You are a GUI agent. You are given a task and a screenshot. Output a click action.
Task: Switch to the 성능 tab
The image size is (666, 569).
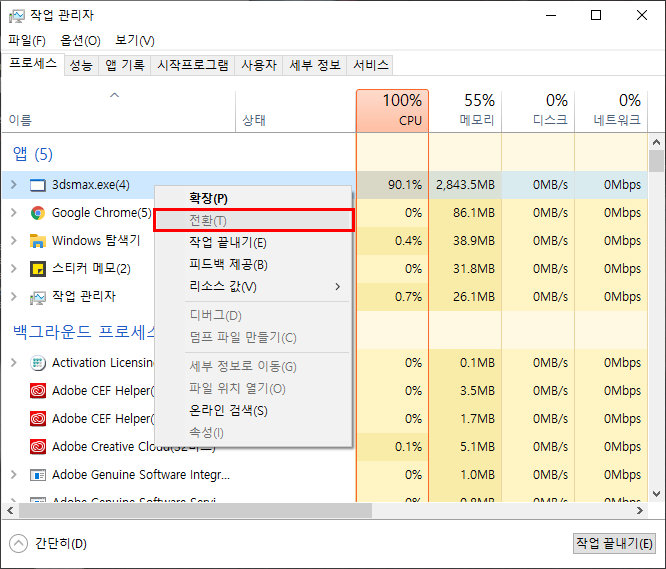click(x=81, y=65)
